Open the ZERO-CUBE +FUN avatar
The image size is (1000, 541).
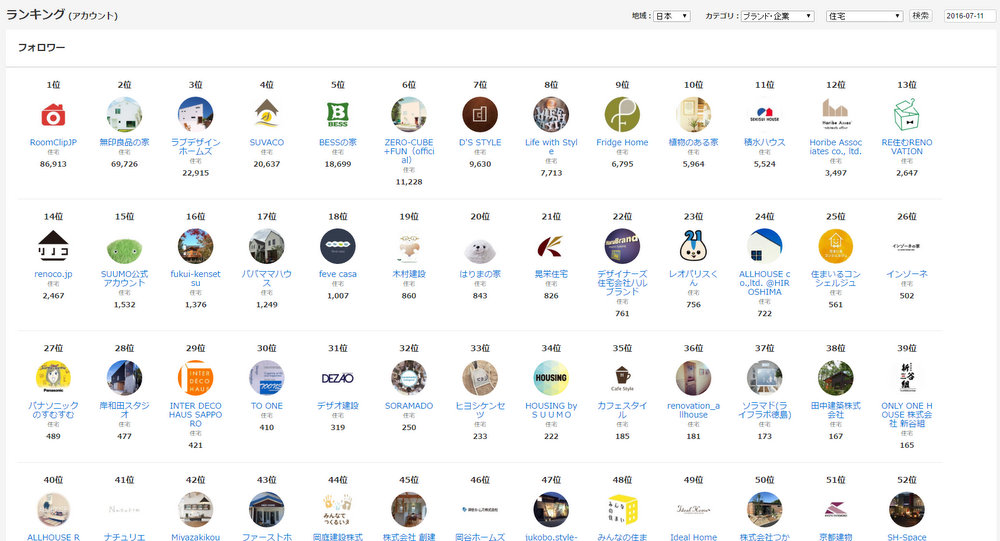409,115
